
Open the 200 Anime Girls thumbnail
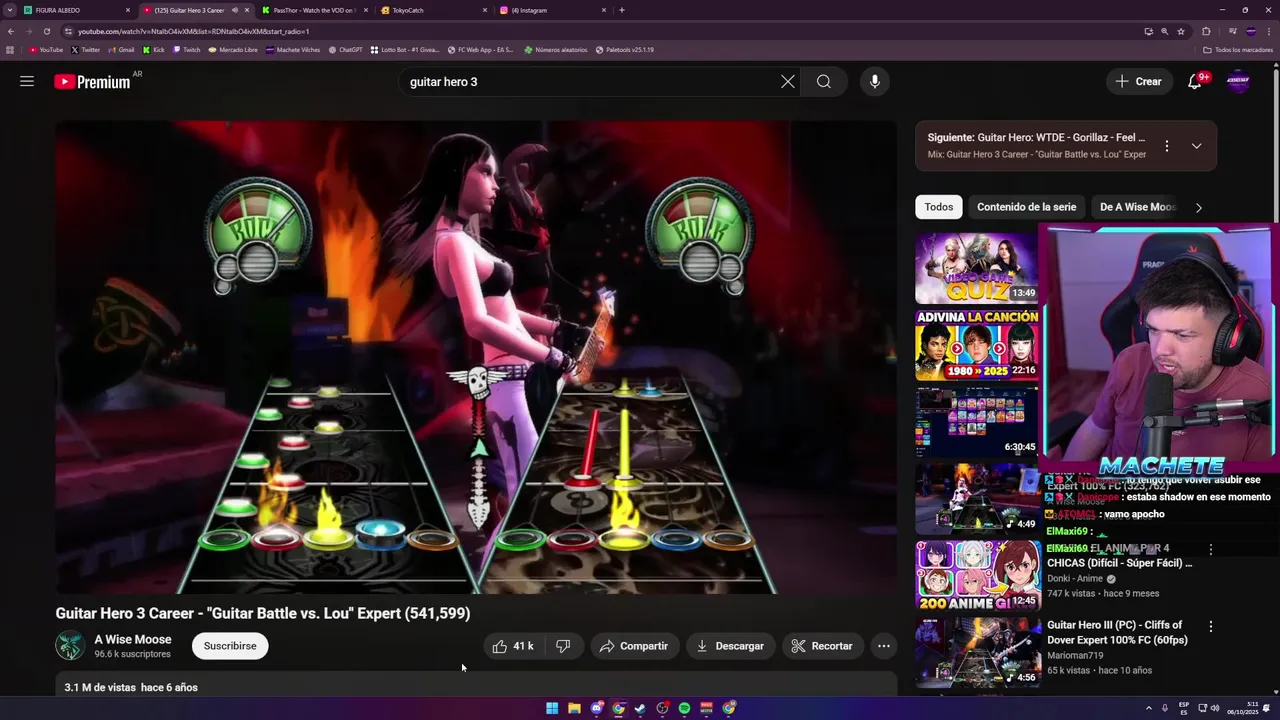click(977, 576)
